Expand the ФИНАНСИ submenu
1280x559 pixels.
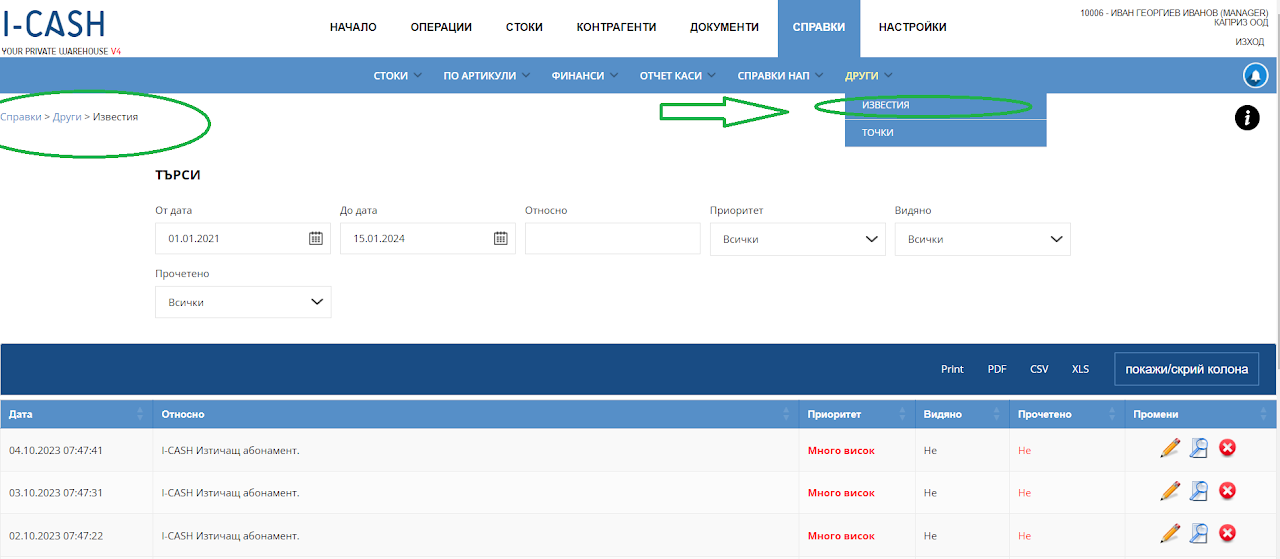coord(584,75)
